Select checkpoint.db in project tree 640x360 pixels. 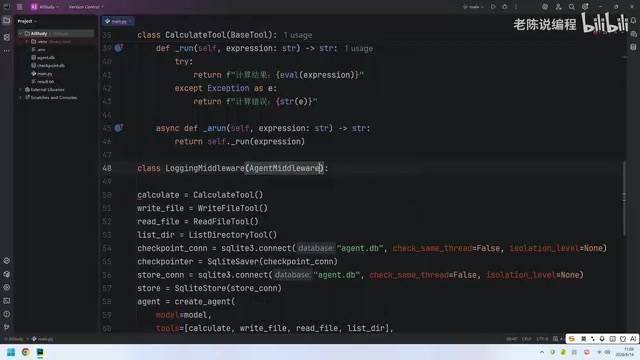tap(48, 65)
